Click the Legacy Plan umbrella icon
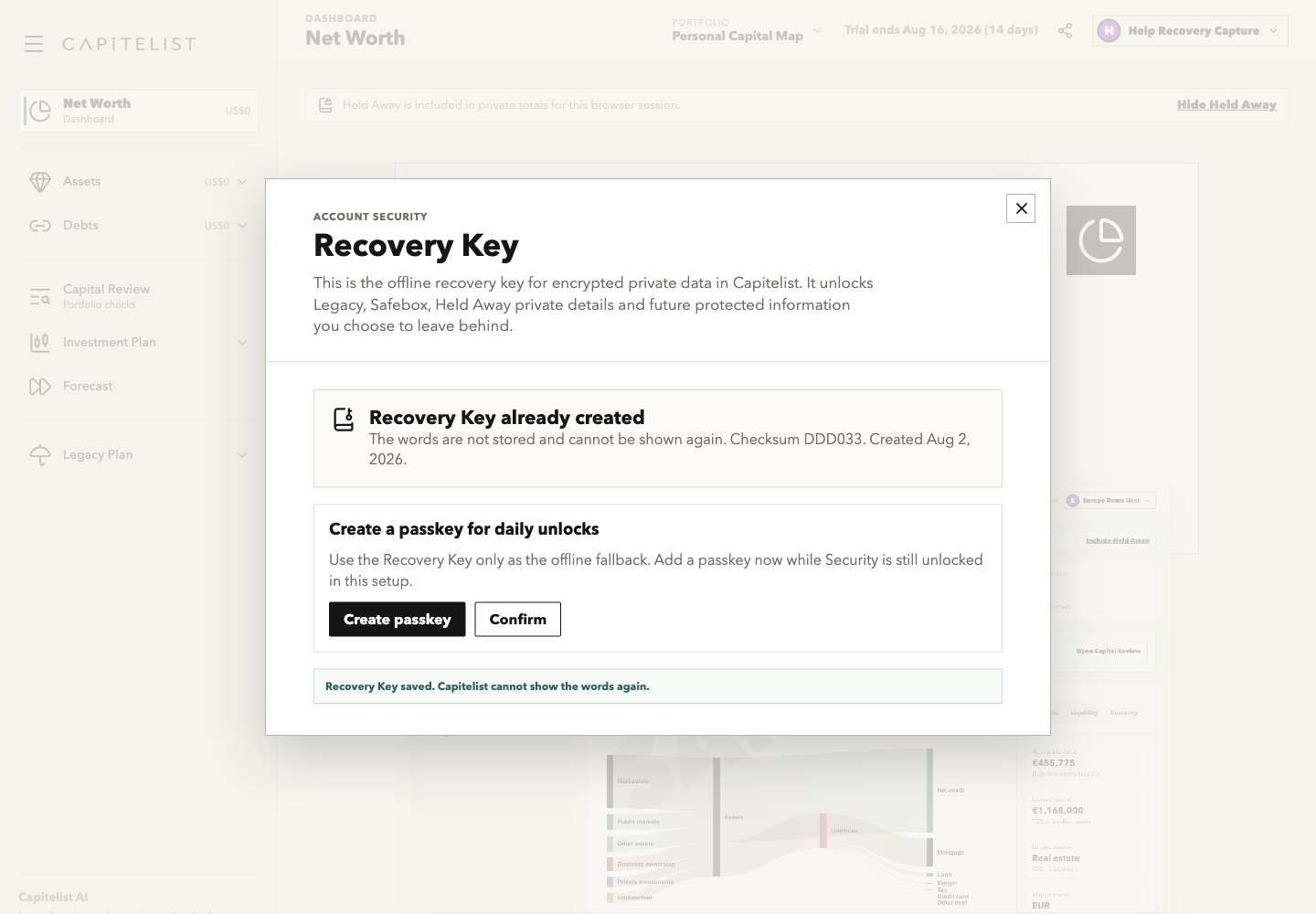The width and height of the screenshot is (1316, 914). point(40,455)
